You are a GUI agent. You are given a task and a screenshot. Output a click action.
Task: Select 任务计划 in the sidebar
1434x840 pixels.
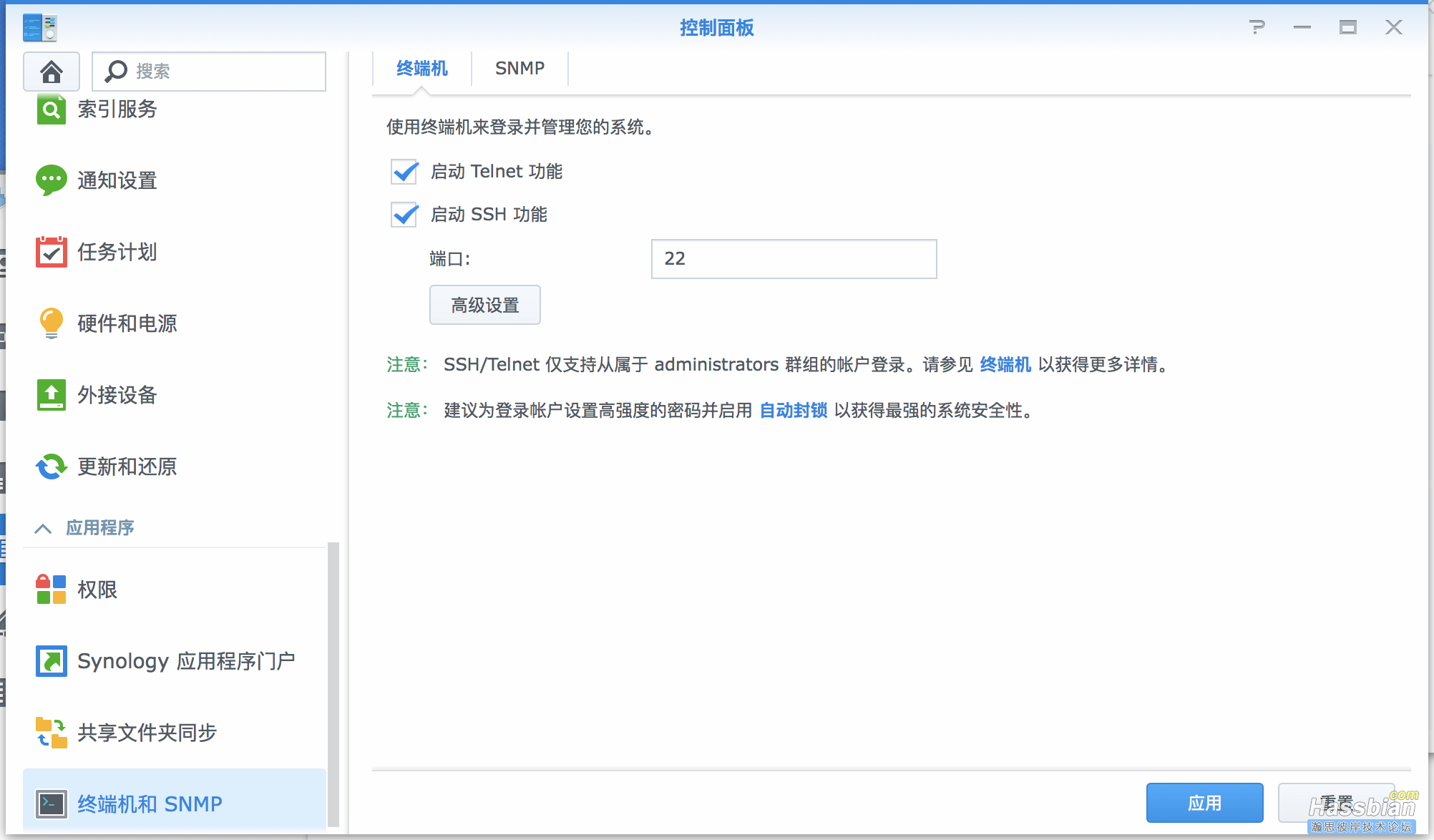point(175,252)
